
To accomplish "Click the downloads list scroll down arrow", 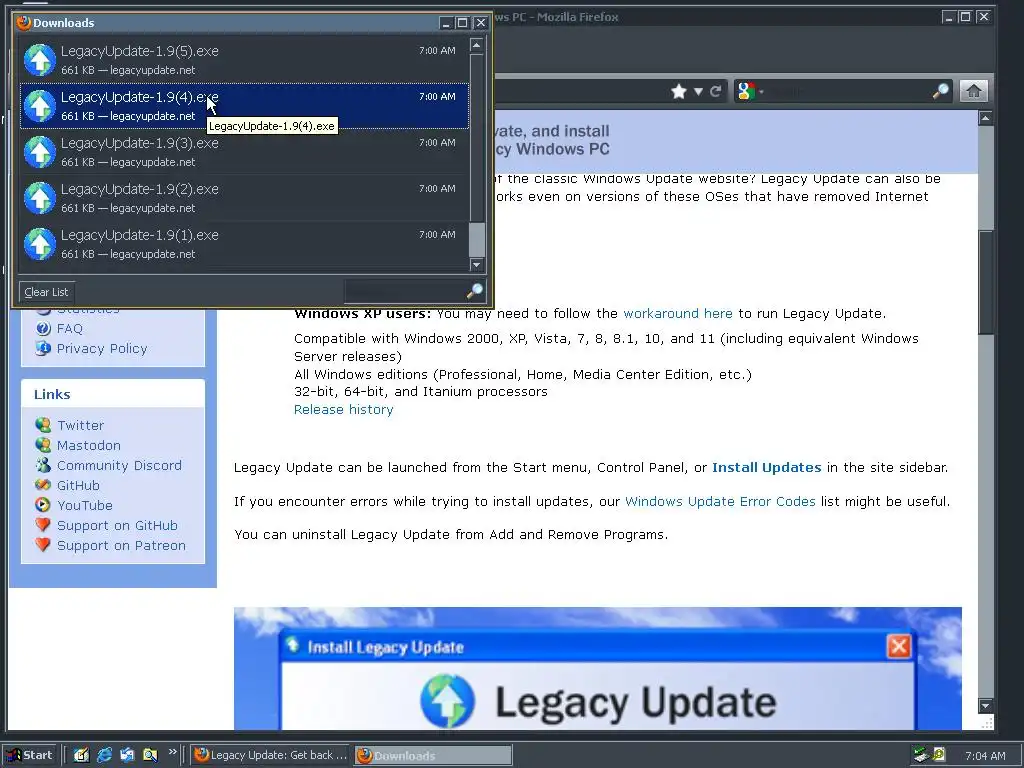I will (477, 264).
